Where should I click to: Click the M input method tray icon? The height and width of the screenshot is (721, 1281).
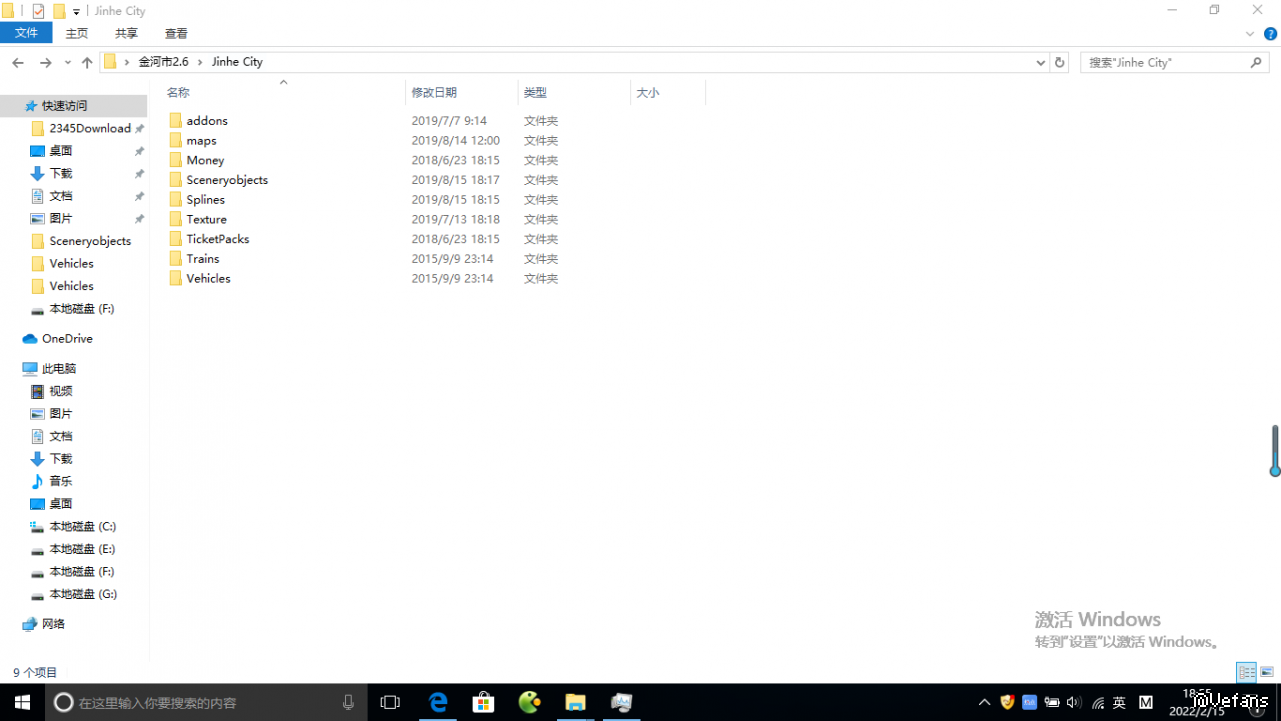(1146, 703)
